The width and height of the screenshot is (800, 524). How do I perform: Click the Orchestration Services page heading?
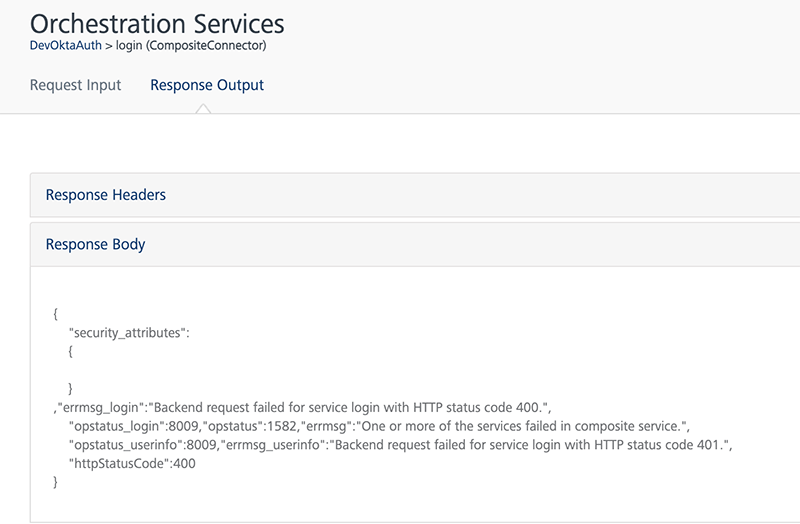pyautogui.click(x=157, y=22)
